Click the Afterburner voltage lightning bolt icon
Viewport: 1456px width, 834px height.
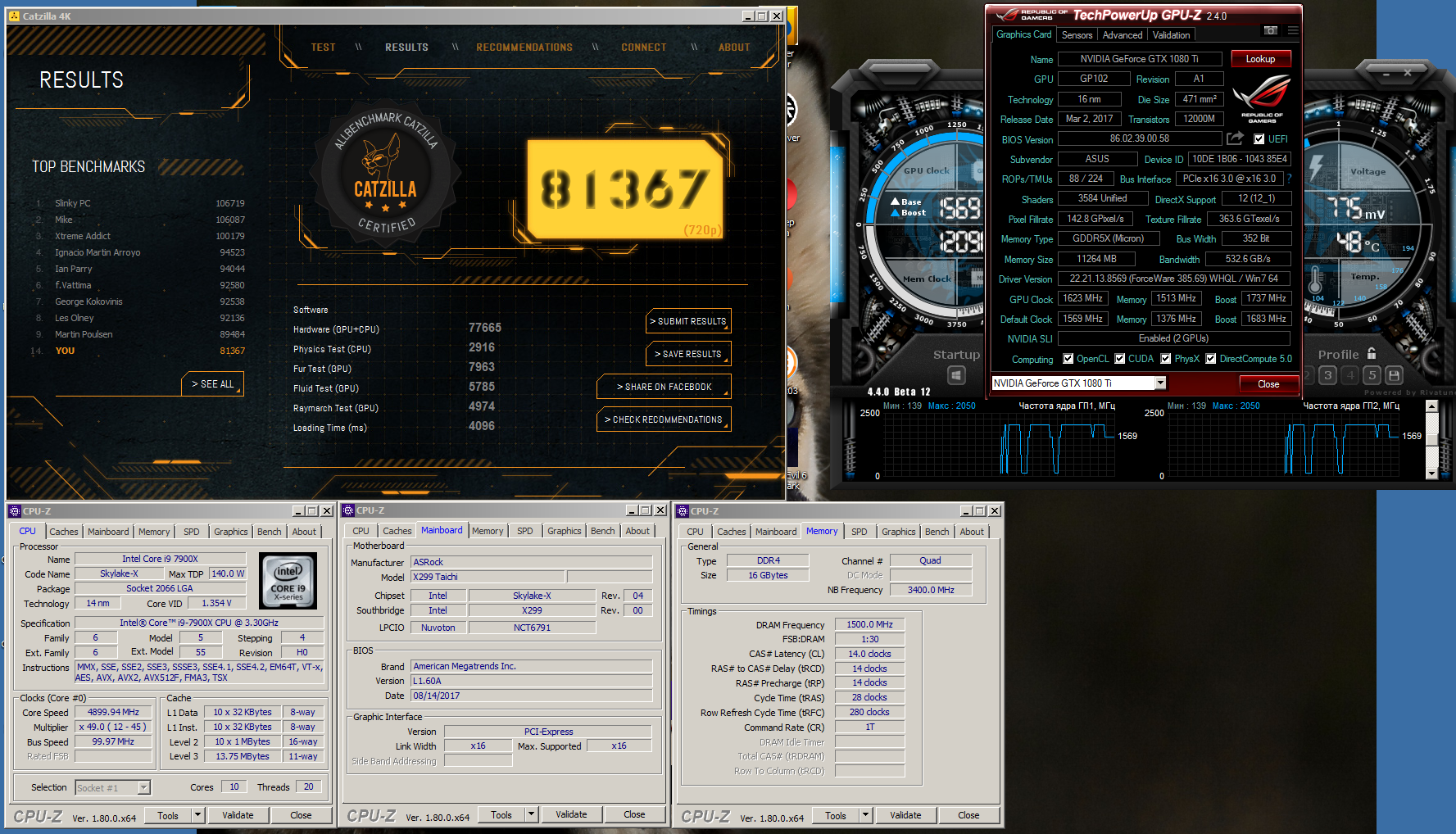pos(1316,167)
